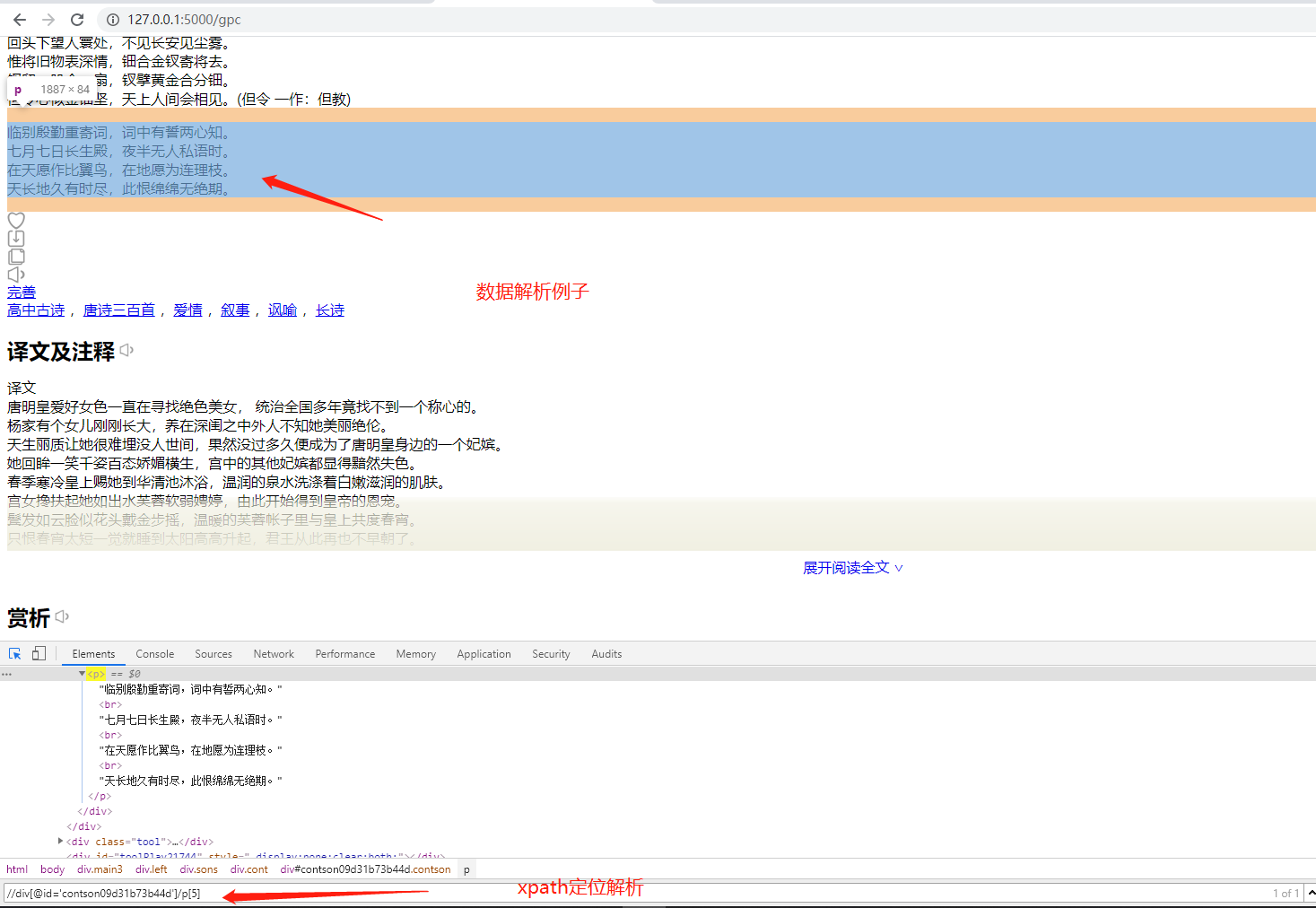This screenshot has height=908, width=1316.
Task: Click html in the DOM breadcrumb
Action: click(x=17, y=869)
